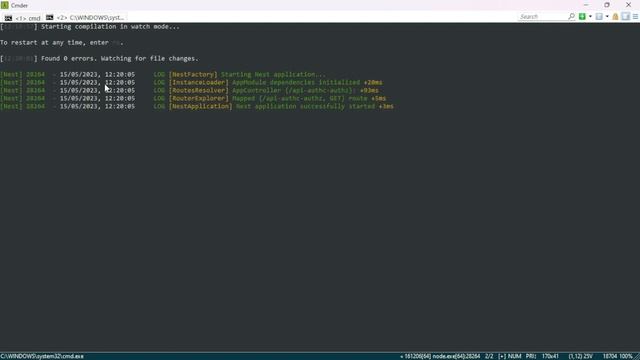
Task: Click the [NestApplication] log line
Action: click(x=197, y=107)
